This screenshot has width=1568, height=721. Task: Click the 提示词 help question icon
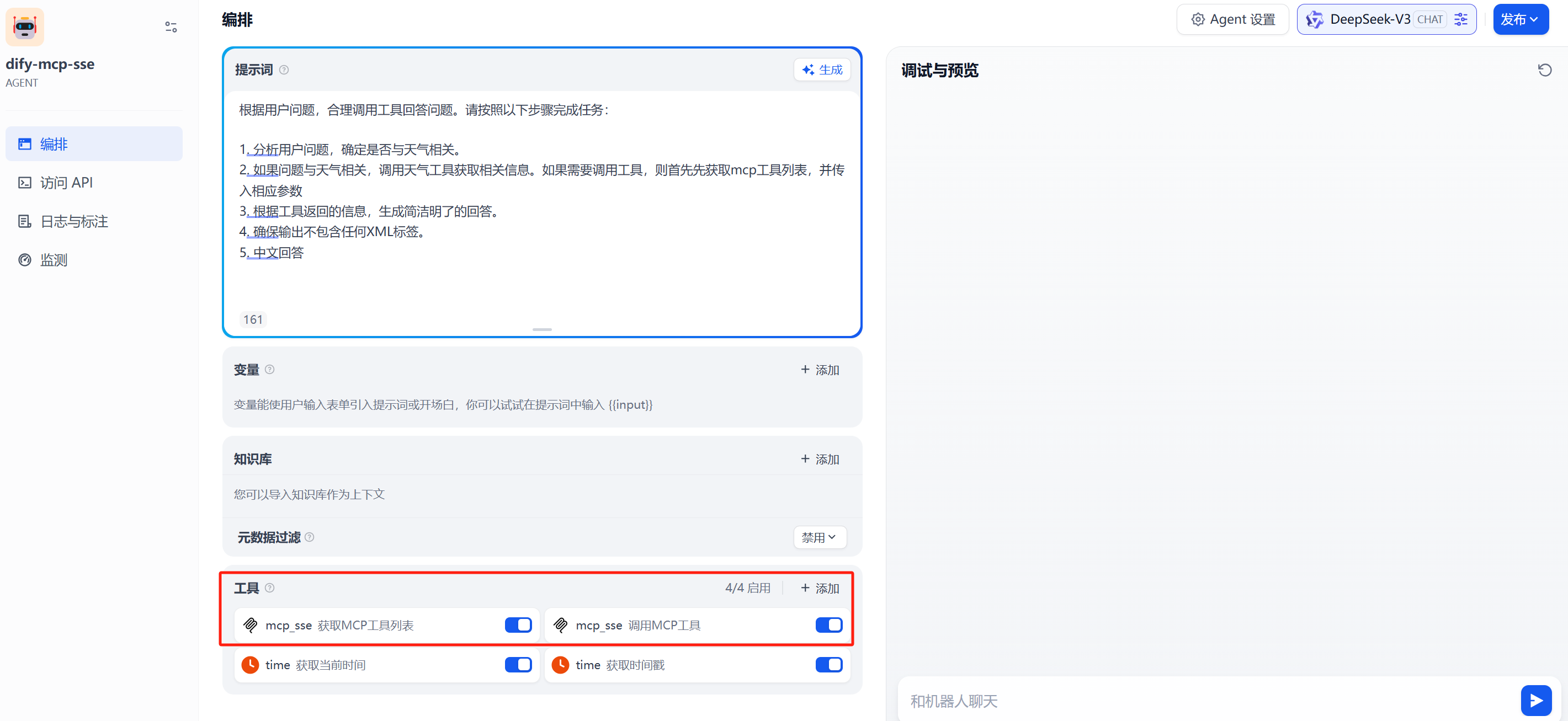point(284,70)
